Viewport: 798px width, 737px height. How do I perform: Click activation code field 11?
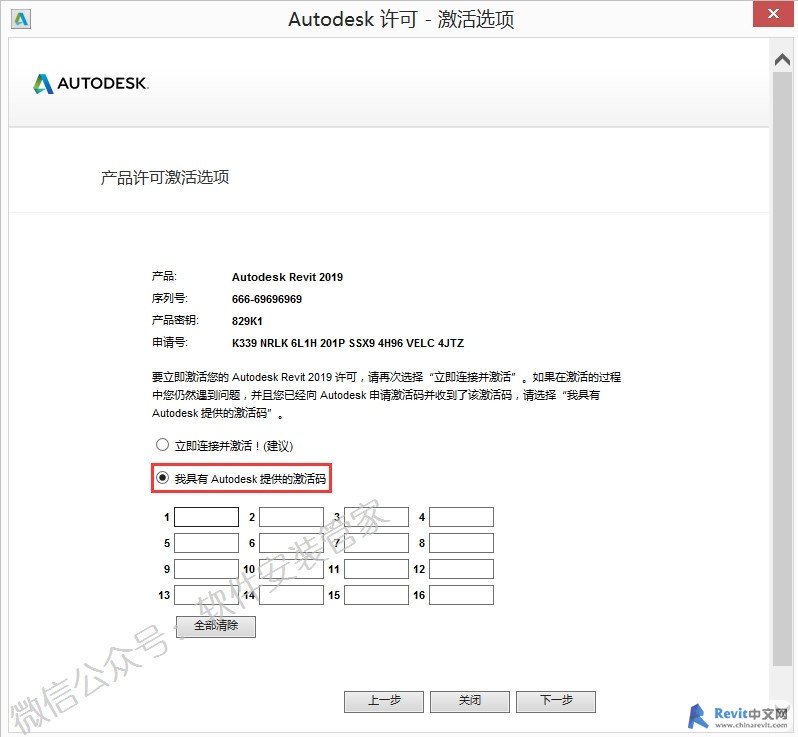(x=376, y=569)
